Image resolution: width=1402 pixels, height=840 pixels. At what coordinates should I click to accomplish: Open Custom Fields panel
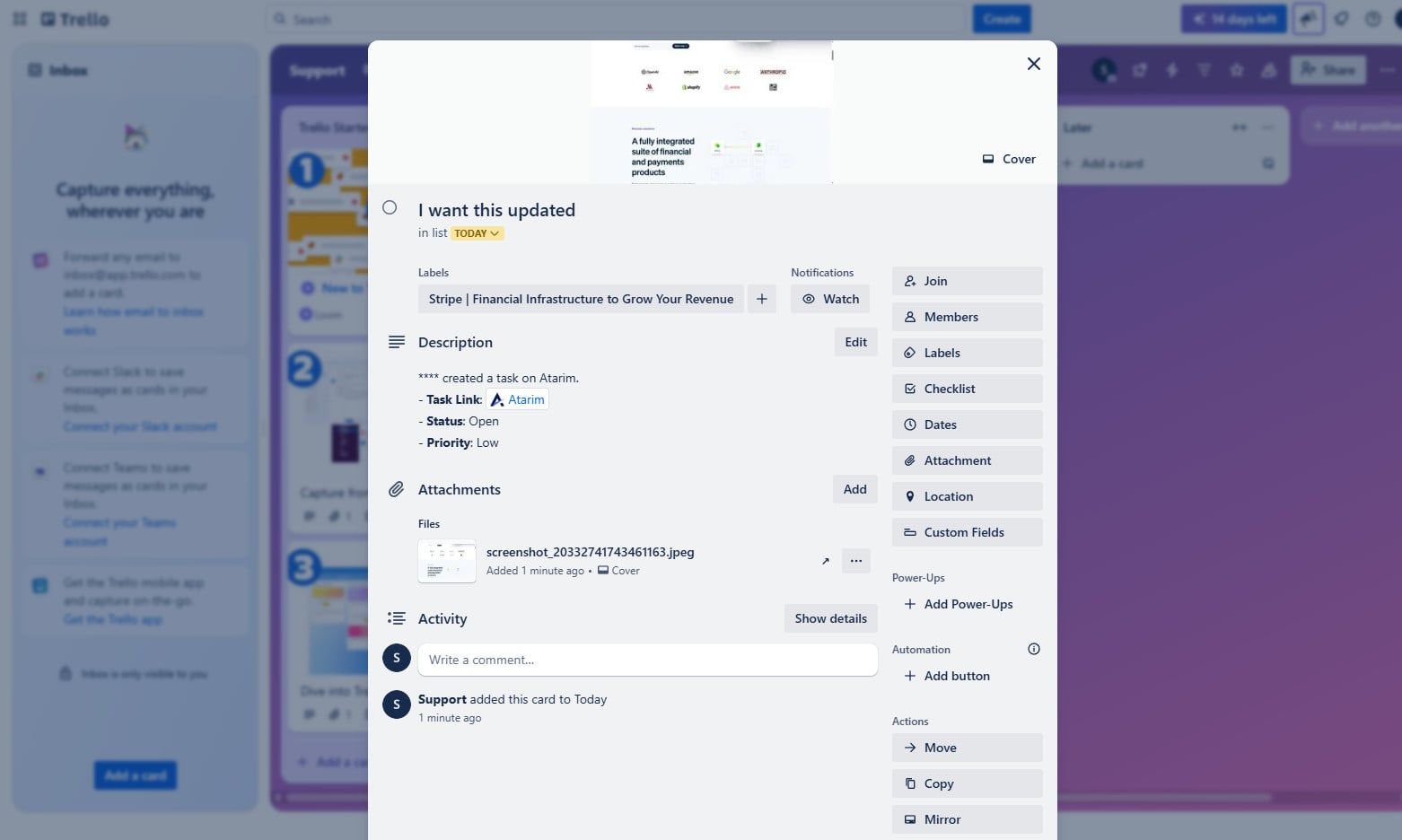967,532
